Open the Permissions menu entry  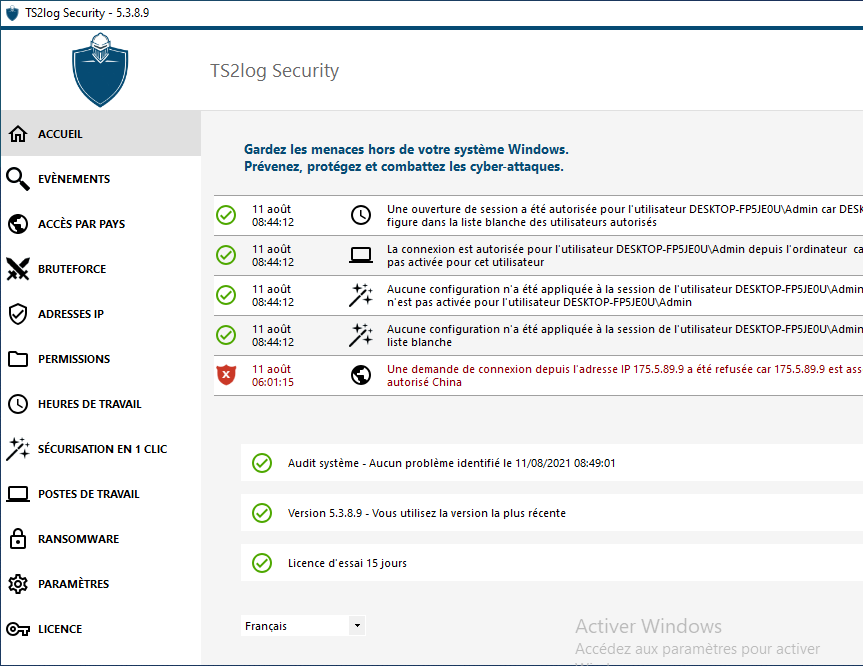(101, 359)
